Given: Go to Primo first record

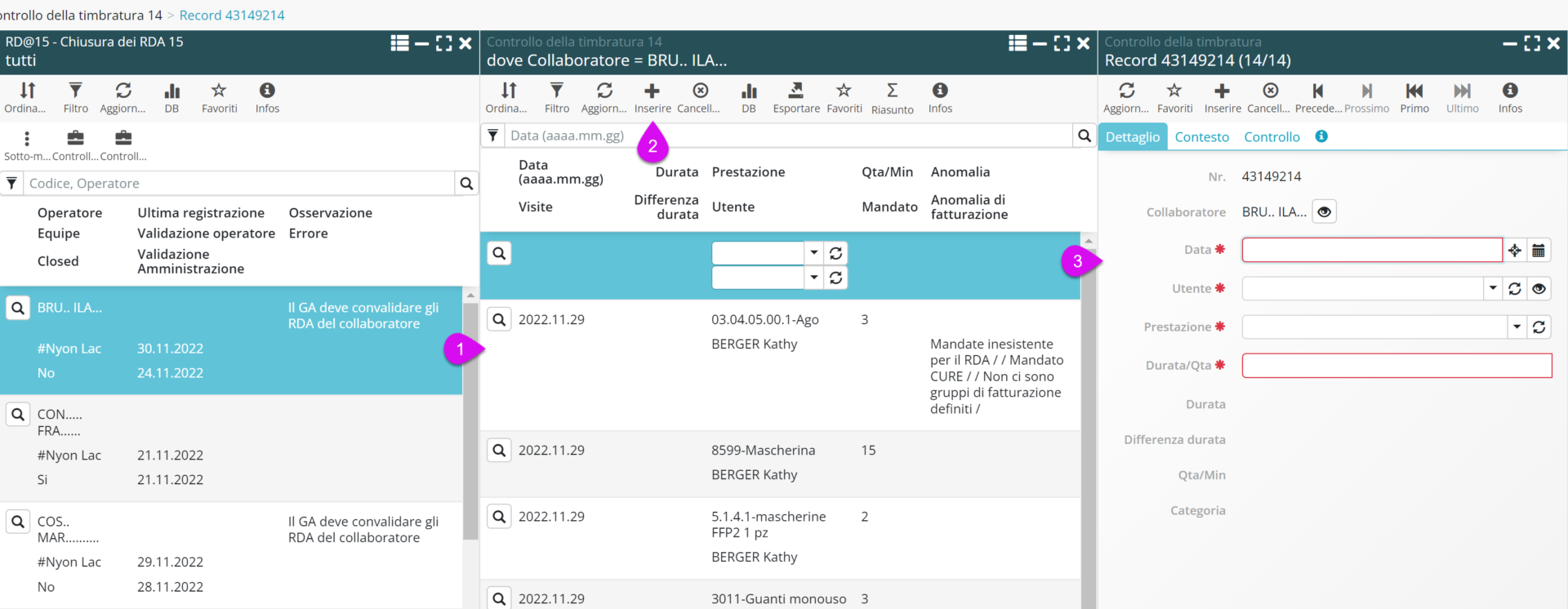Looking at the screenshot, I should point(1414,91).
